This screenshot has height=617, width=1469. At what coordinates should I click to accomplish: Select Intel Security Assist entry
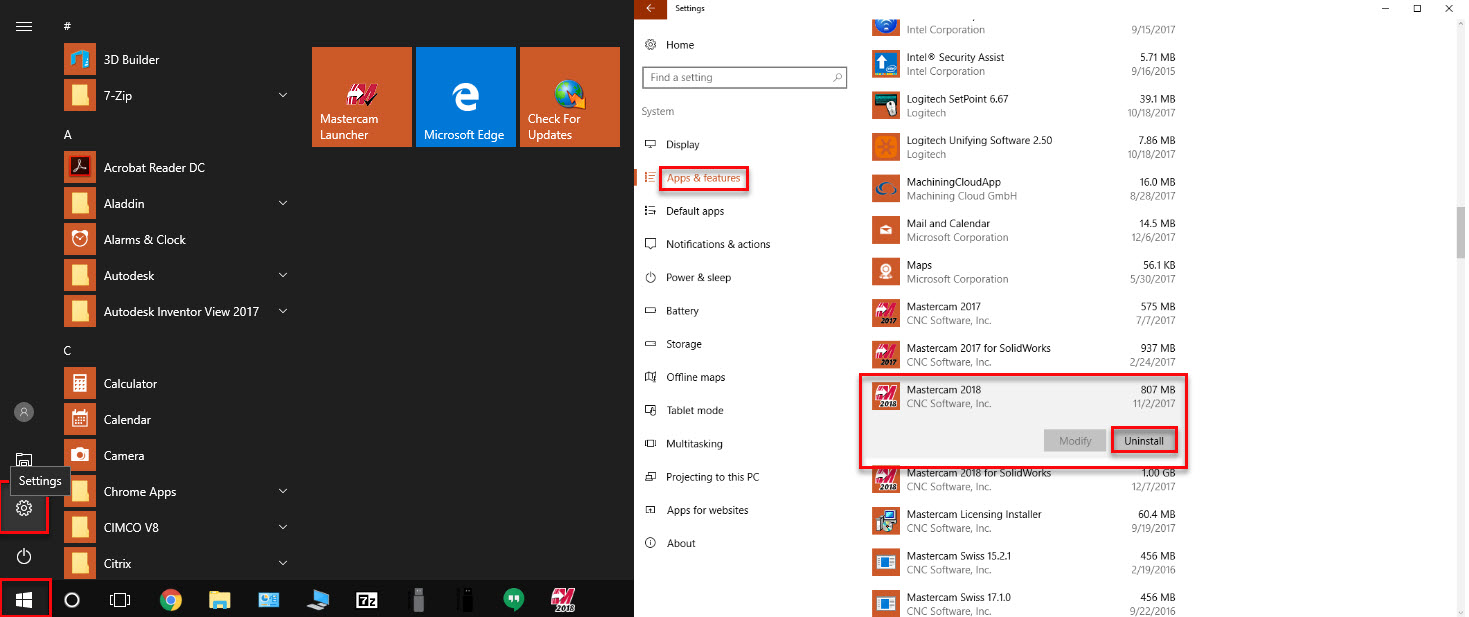pyautogui.click(x=1024, y=64)
